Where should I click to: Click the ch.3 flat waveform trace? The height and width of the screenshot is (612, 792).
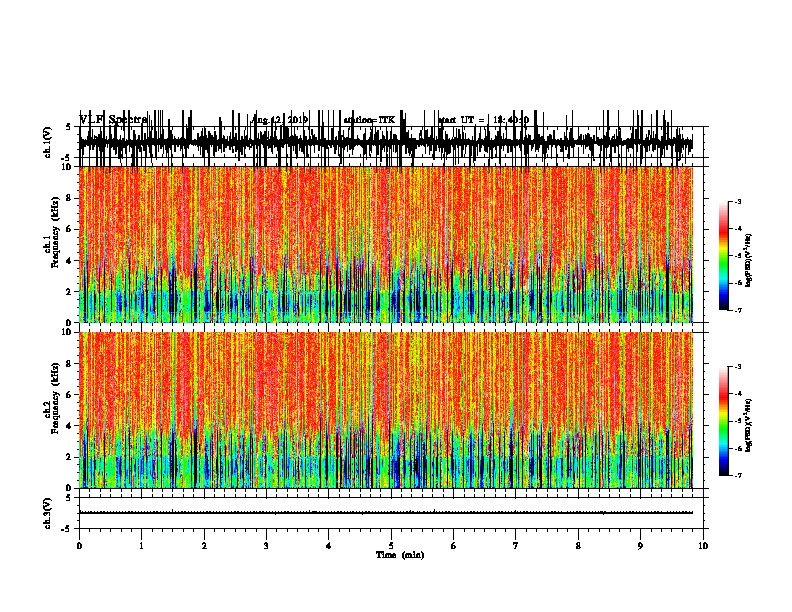click(386, 513)
